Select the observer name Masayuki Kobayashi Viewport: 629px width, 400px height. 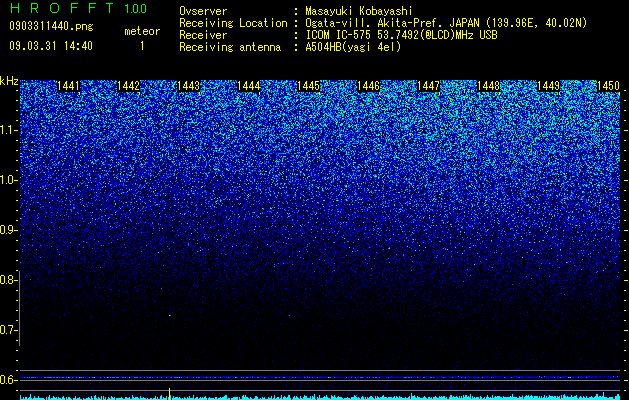click(x=359, y=11)
